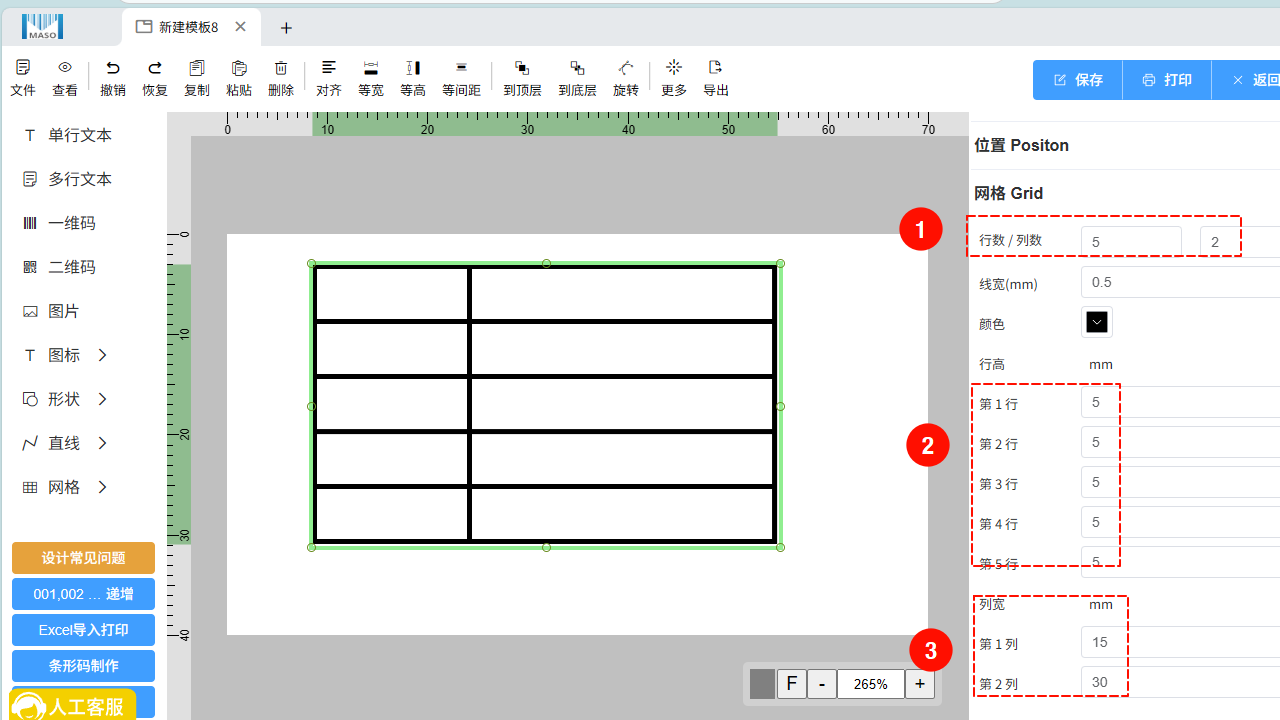This screenshot has width=1280, height=720.
Task: Expand the 形状 shapes submenu
Action: point(65,399)
